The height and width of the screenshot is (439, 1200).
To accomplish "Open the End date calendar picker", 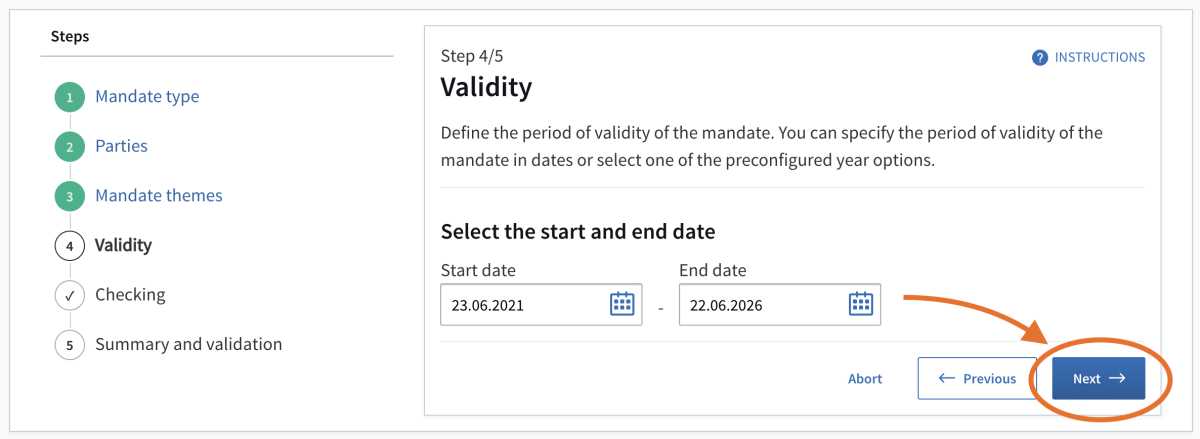I will (x=861, y=304).
